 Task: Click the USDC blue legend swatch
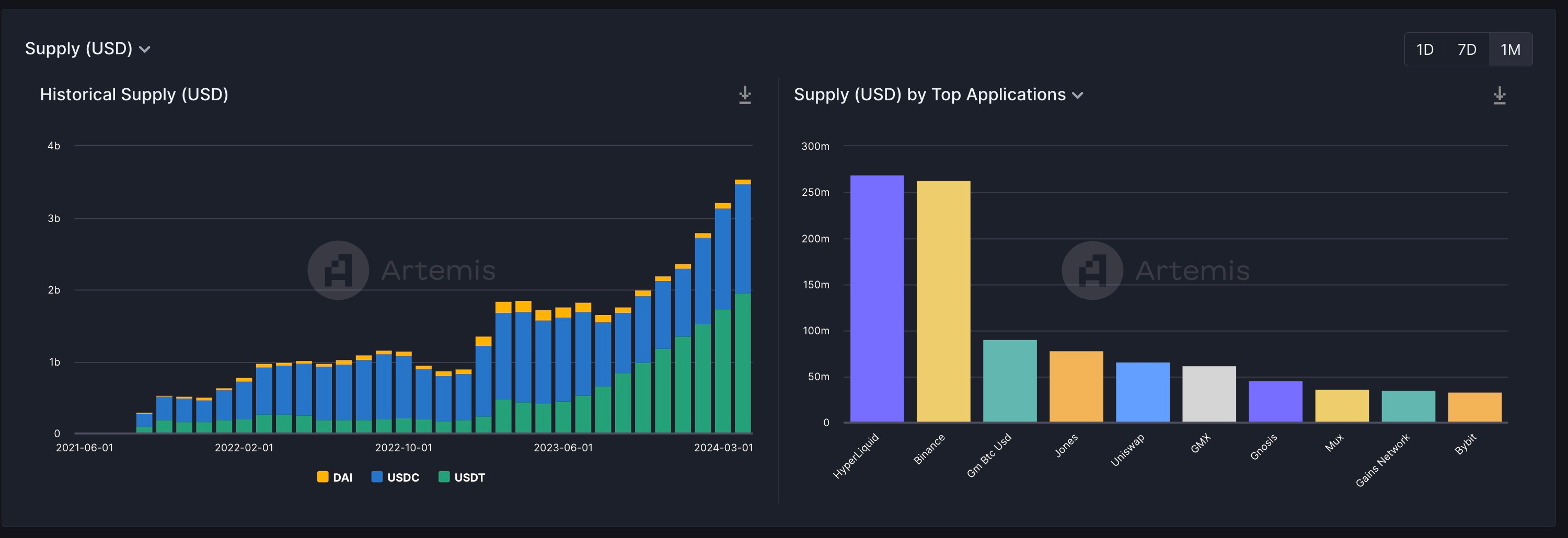coord(377,476)
